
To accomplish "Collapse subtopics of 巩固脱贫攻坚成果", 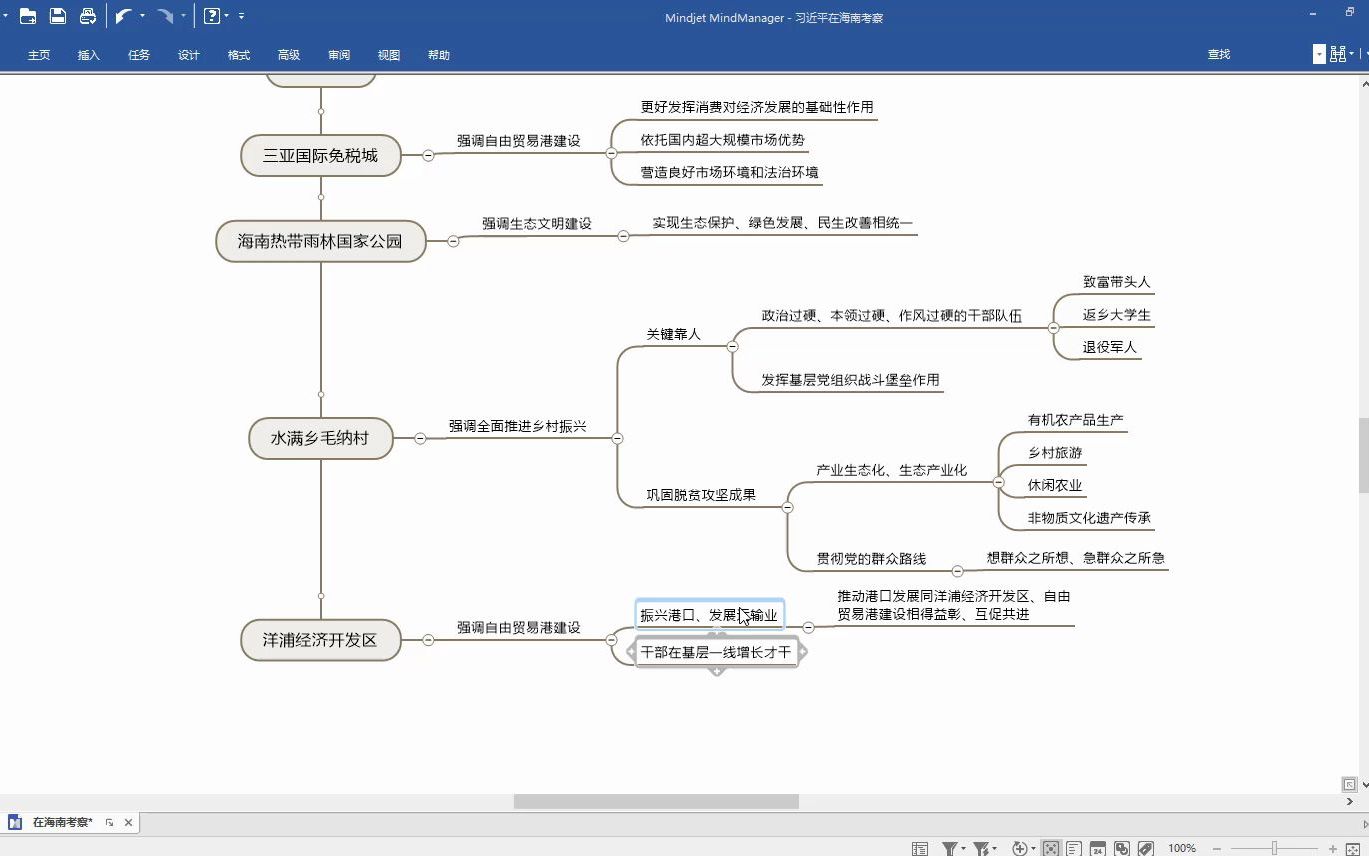I will tap(787, 508).
